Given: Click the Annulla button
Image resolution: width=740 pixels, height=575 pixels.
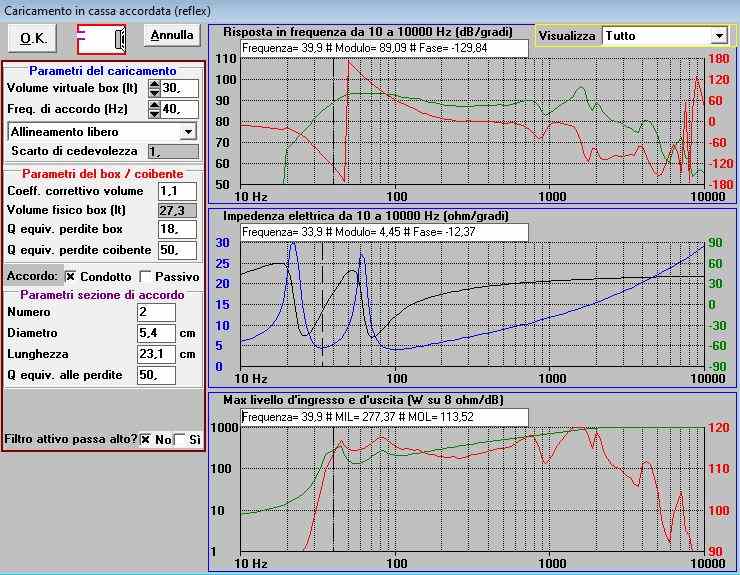Looking at the screenshot, I should pyautogui.click(x=172, y=35).
